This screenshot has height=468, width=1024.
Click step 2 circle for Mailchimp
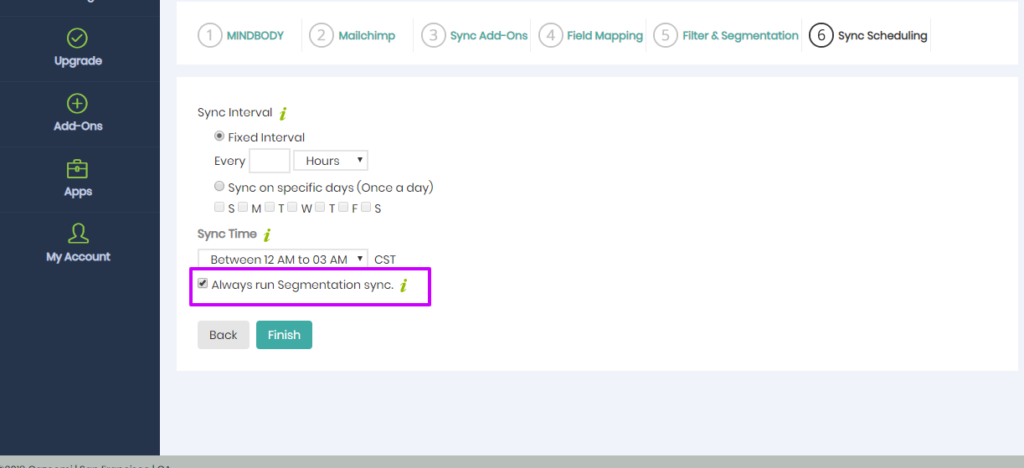[321, 35]
